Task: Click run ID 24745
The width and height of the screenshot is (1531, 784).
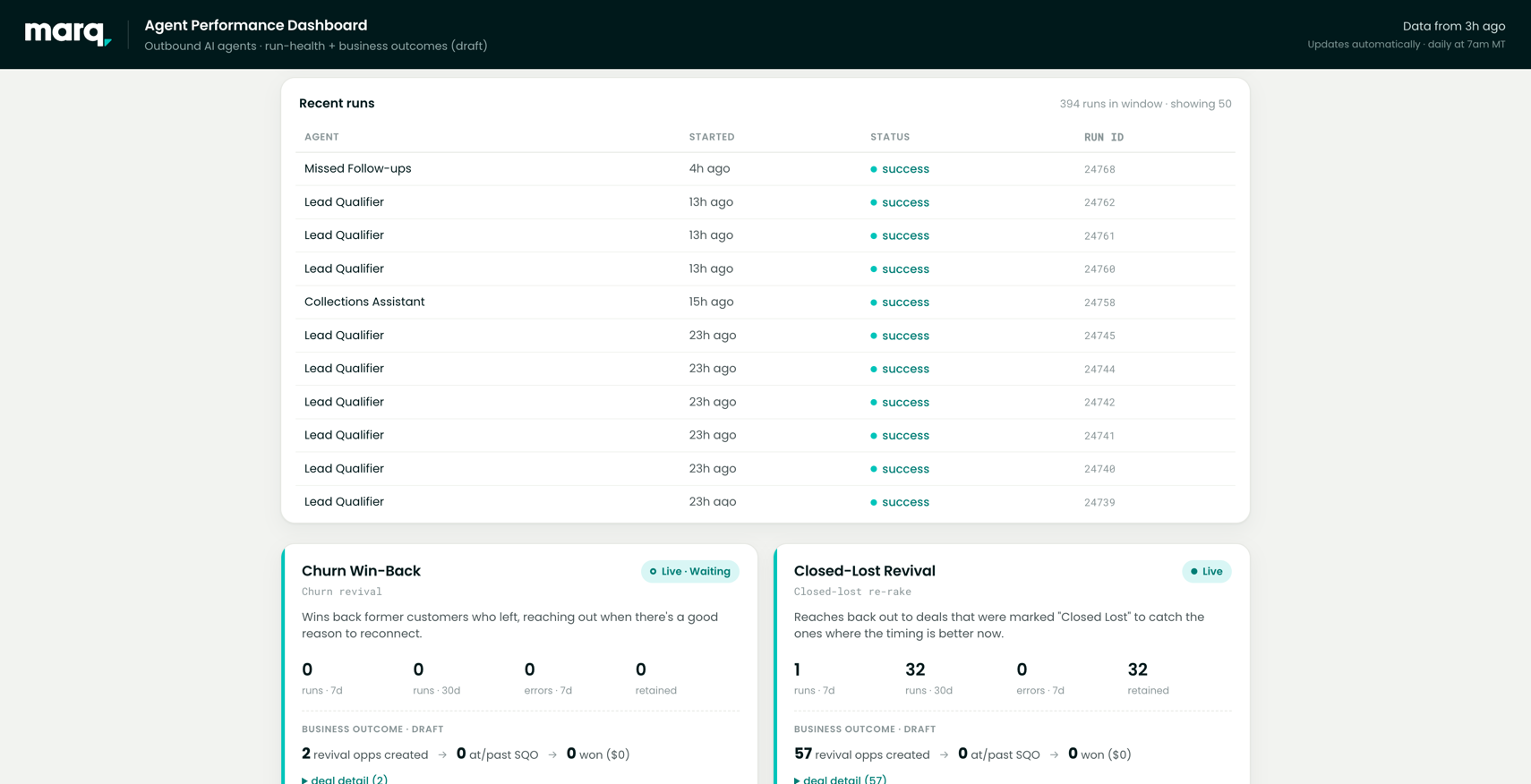Action: point(1099,336)
